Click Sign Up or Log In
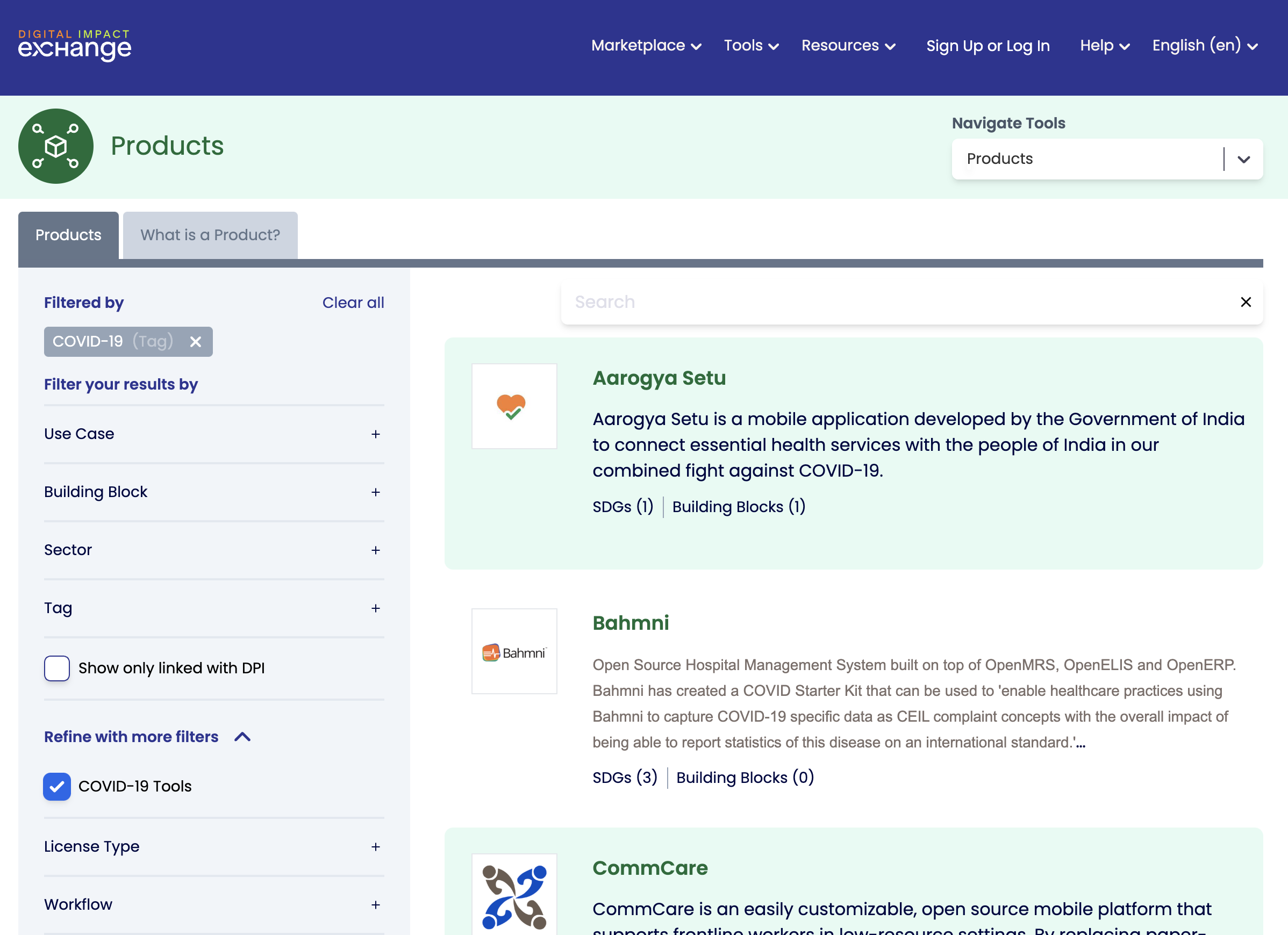This screenshot has width=1288, height=935. (988, 46)
